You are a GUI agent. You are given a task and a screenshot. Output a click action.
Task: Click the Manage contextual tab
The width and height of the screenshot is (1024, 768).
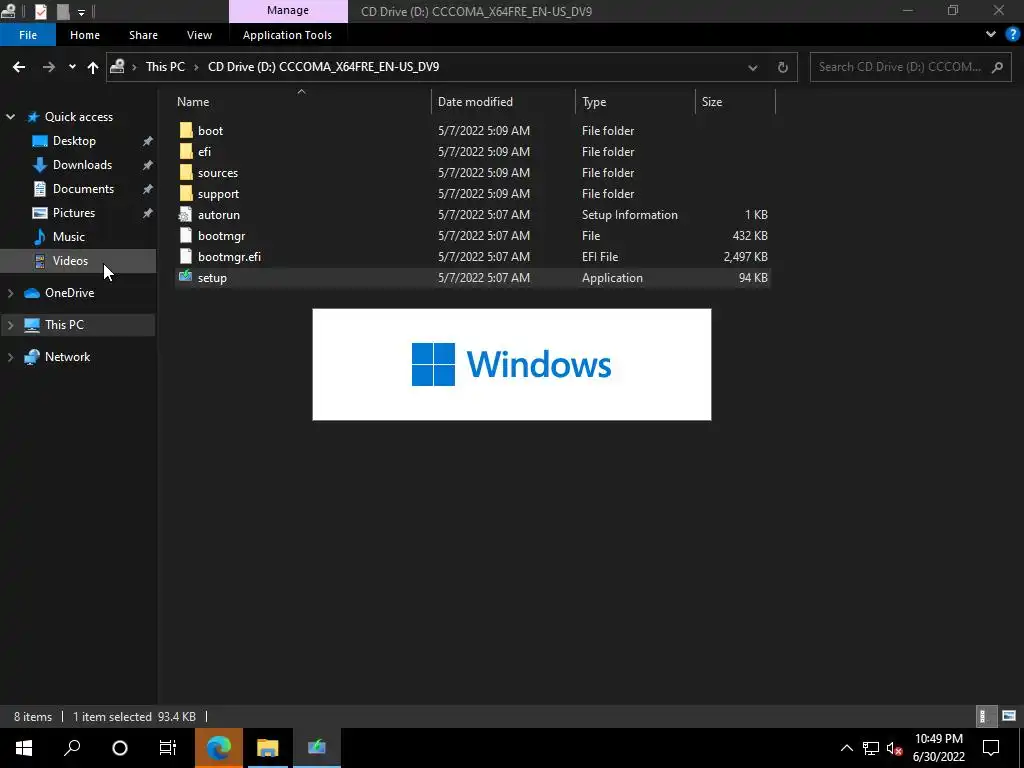[288, 10]
